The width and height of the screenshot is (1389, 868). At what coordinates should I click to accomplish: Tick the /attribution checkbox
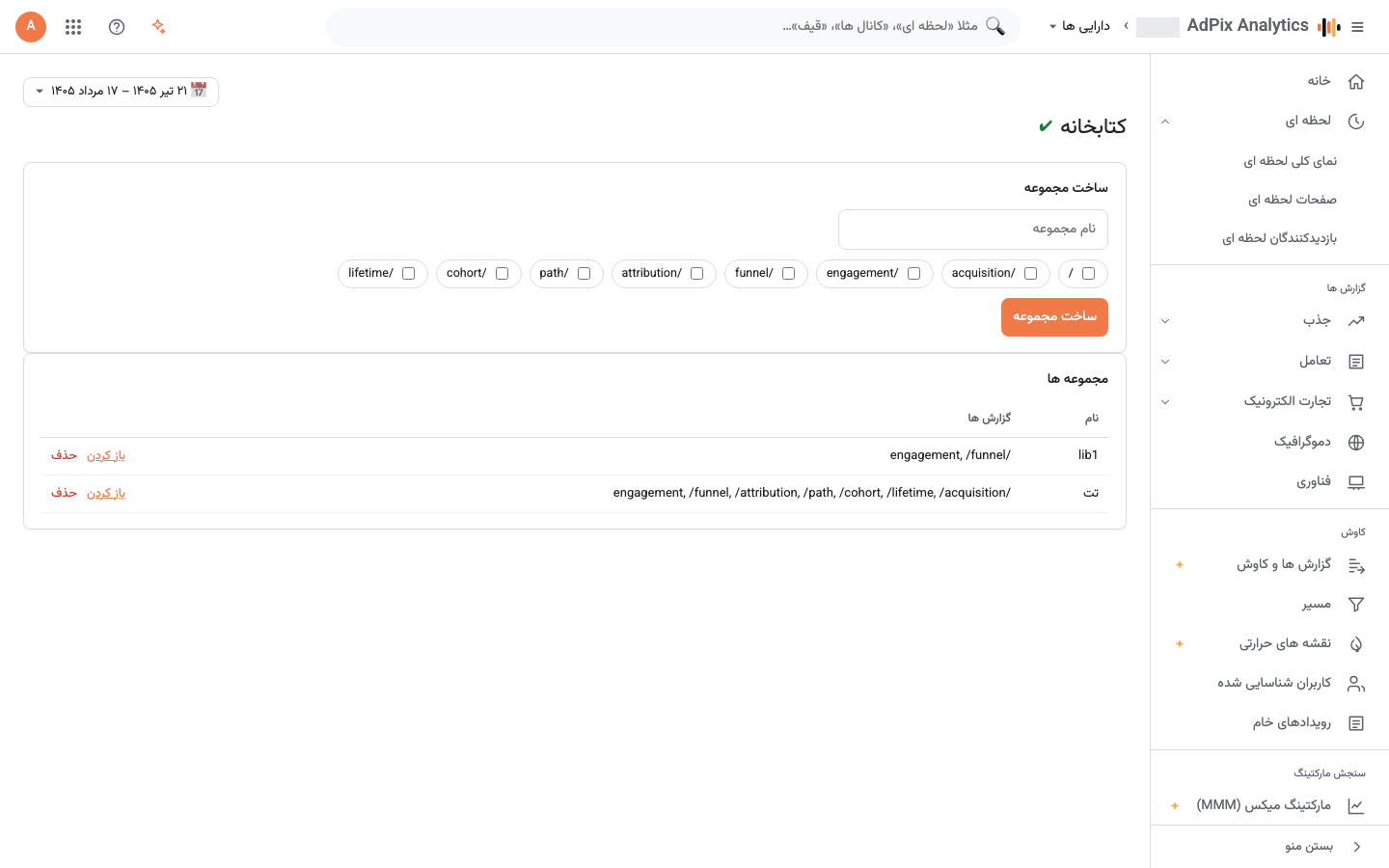pyautogui.click(x=696, y=274)
